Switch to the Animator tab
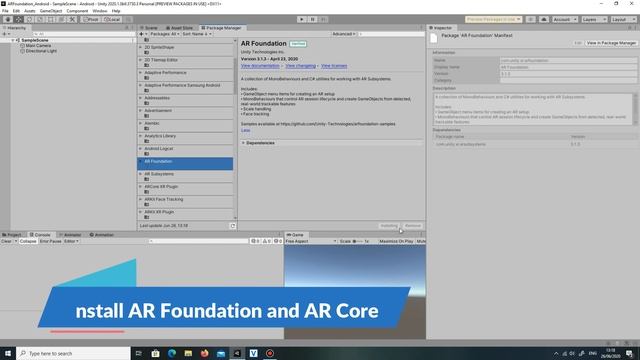Image resolution: width=640 pixels, height=360 pixels. (70, 235)
